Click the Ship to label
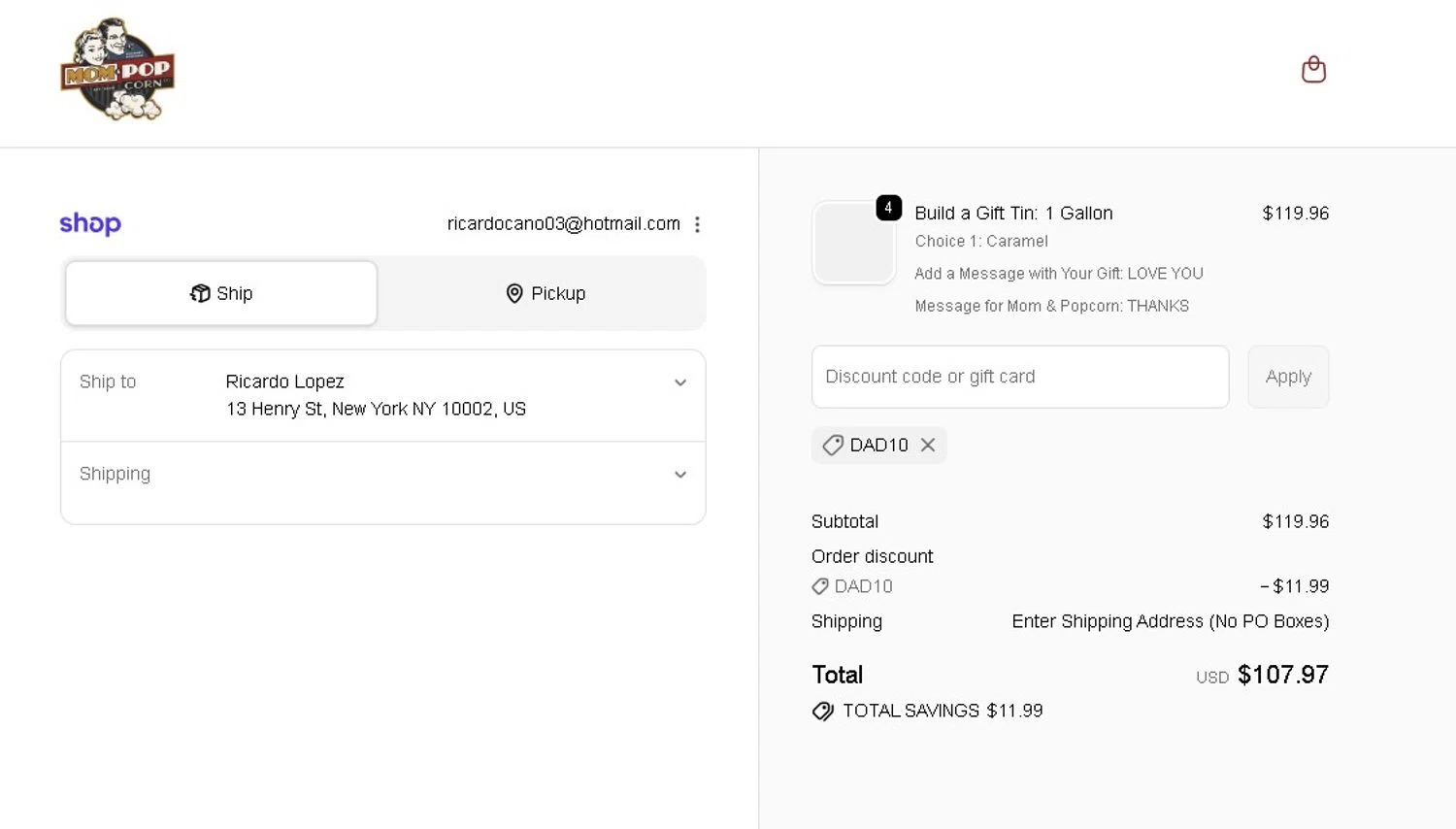 tap(108, 381)
